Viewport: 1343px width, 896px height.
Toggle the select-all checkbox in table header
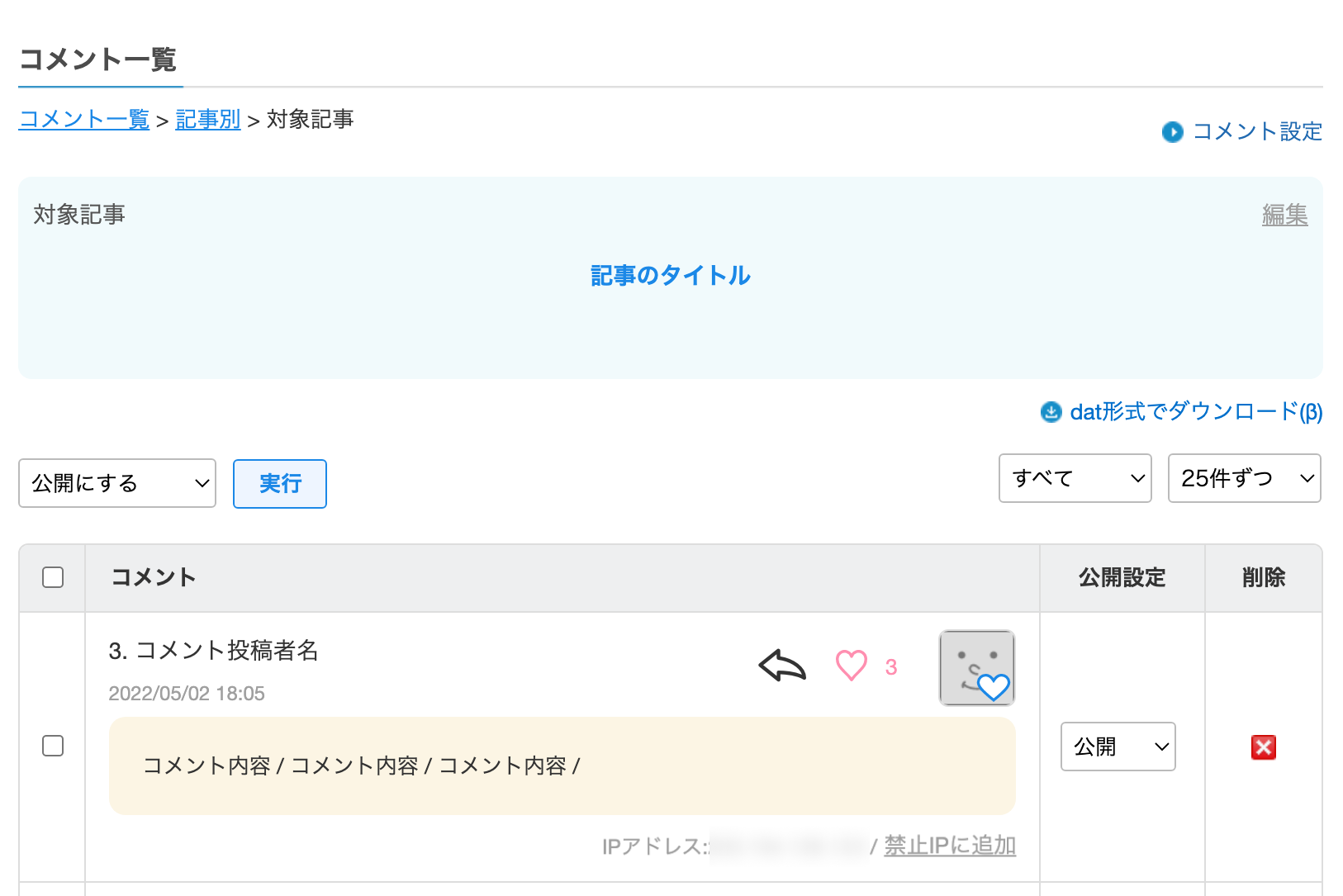(53, 577)
